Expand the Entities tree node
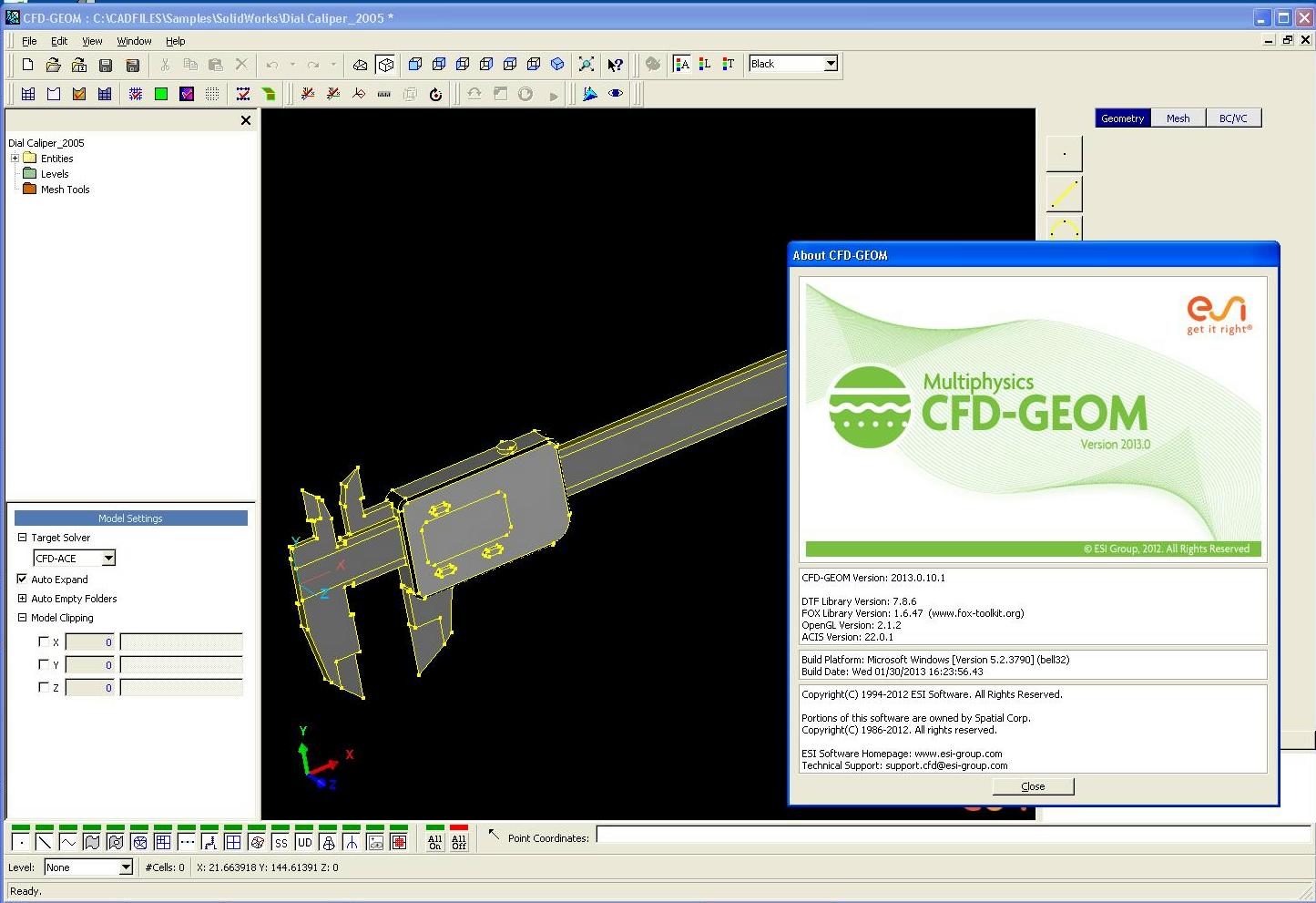Screen dimensions: 1316x903 (x=15, y=158)
